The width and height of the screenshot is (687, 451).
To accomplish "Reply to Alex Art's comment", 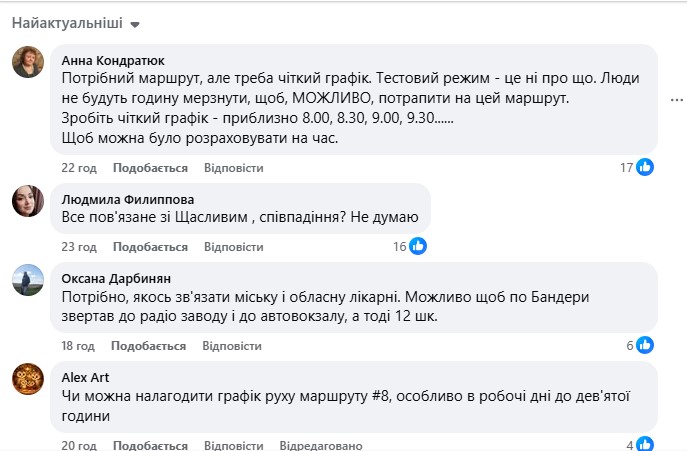I will coord(233,445).
